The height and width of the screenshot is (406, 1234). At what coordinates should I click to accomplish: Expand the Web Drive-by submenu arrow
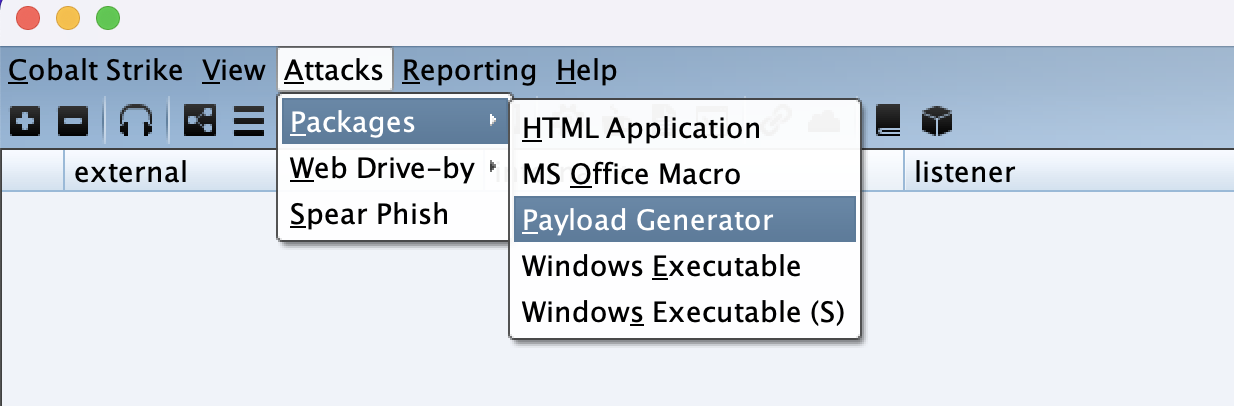[x=492, y=168]
